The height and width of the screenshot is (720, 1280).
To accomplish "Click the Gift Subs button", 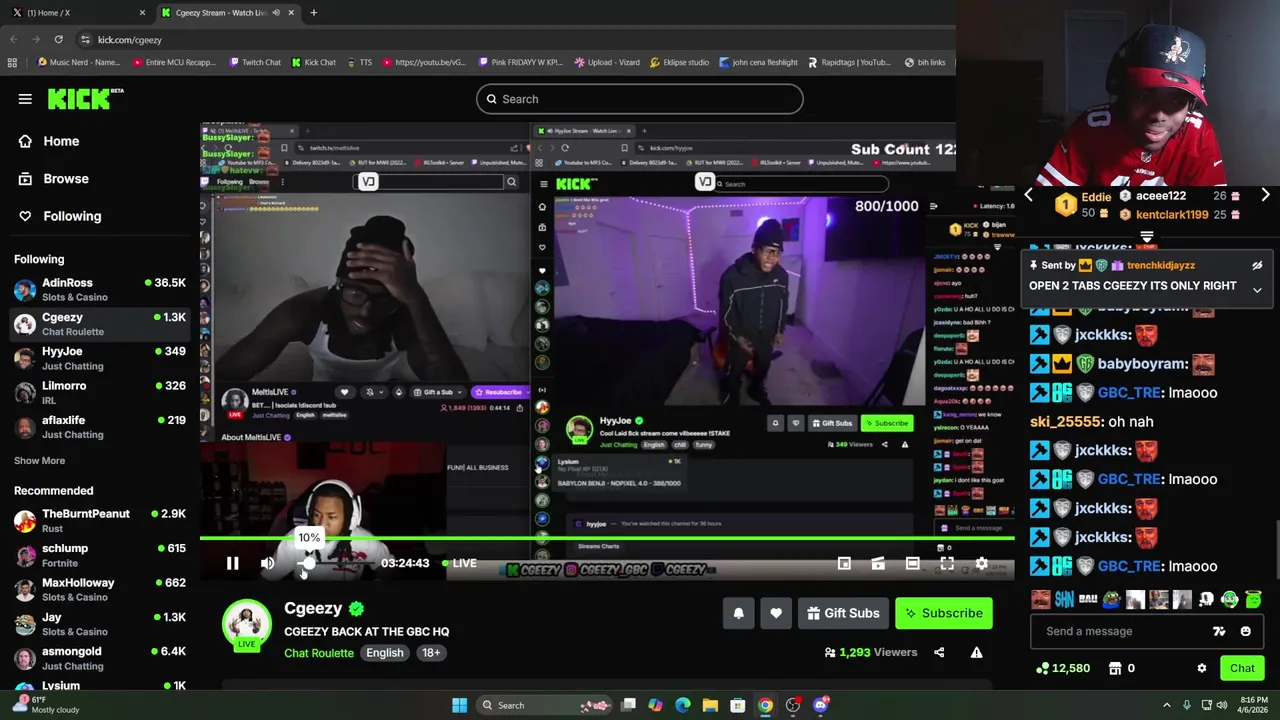I will coord(843,613).
